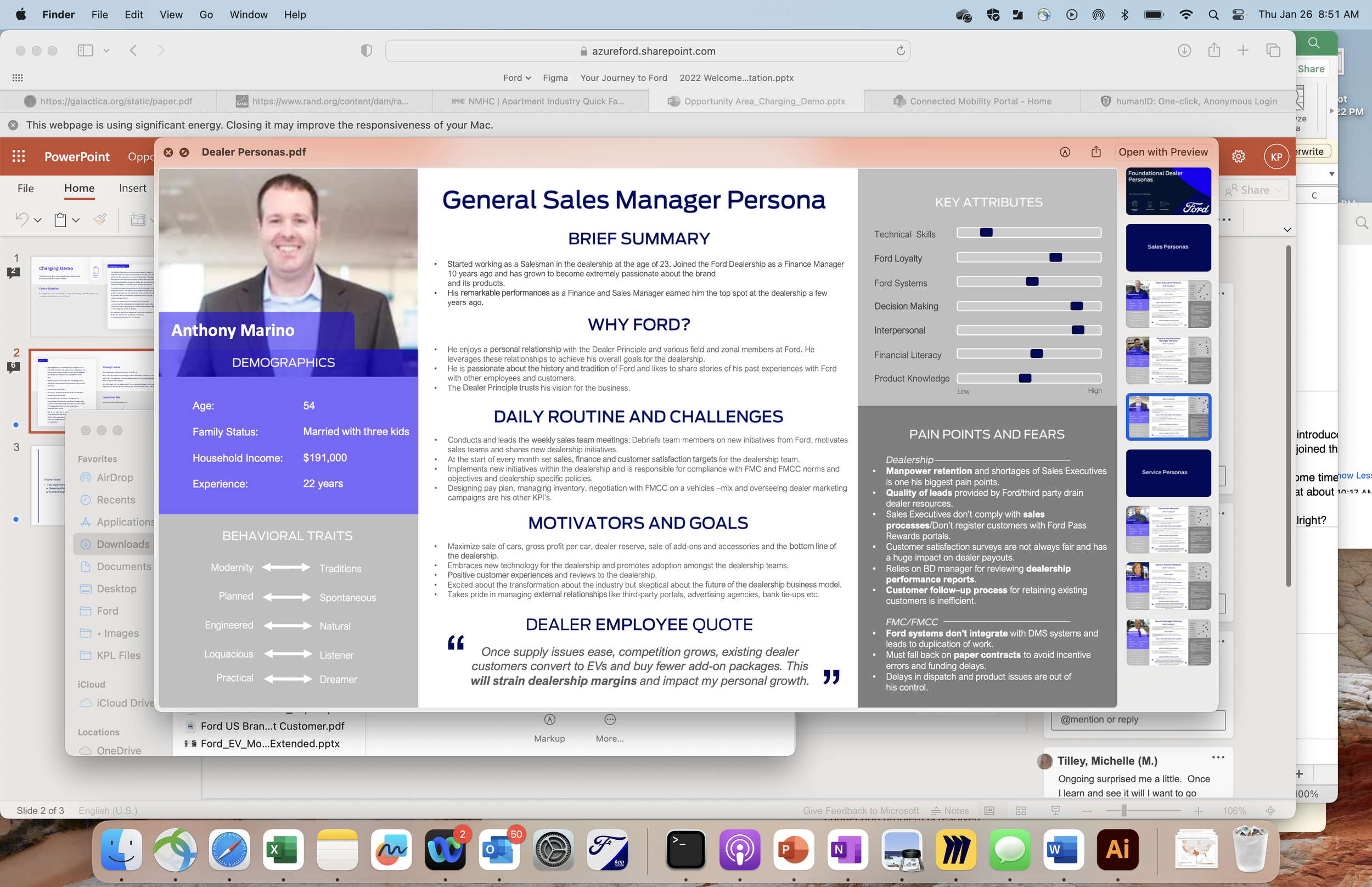This screenshot has height=887, width=1372.
Task: Open Terminal from the Dock
Action: pyautogui.click(x=685, y=850)
